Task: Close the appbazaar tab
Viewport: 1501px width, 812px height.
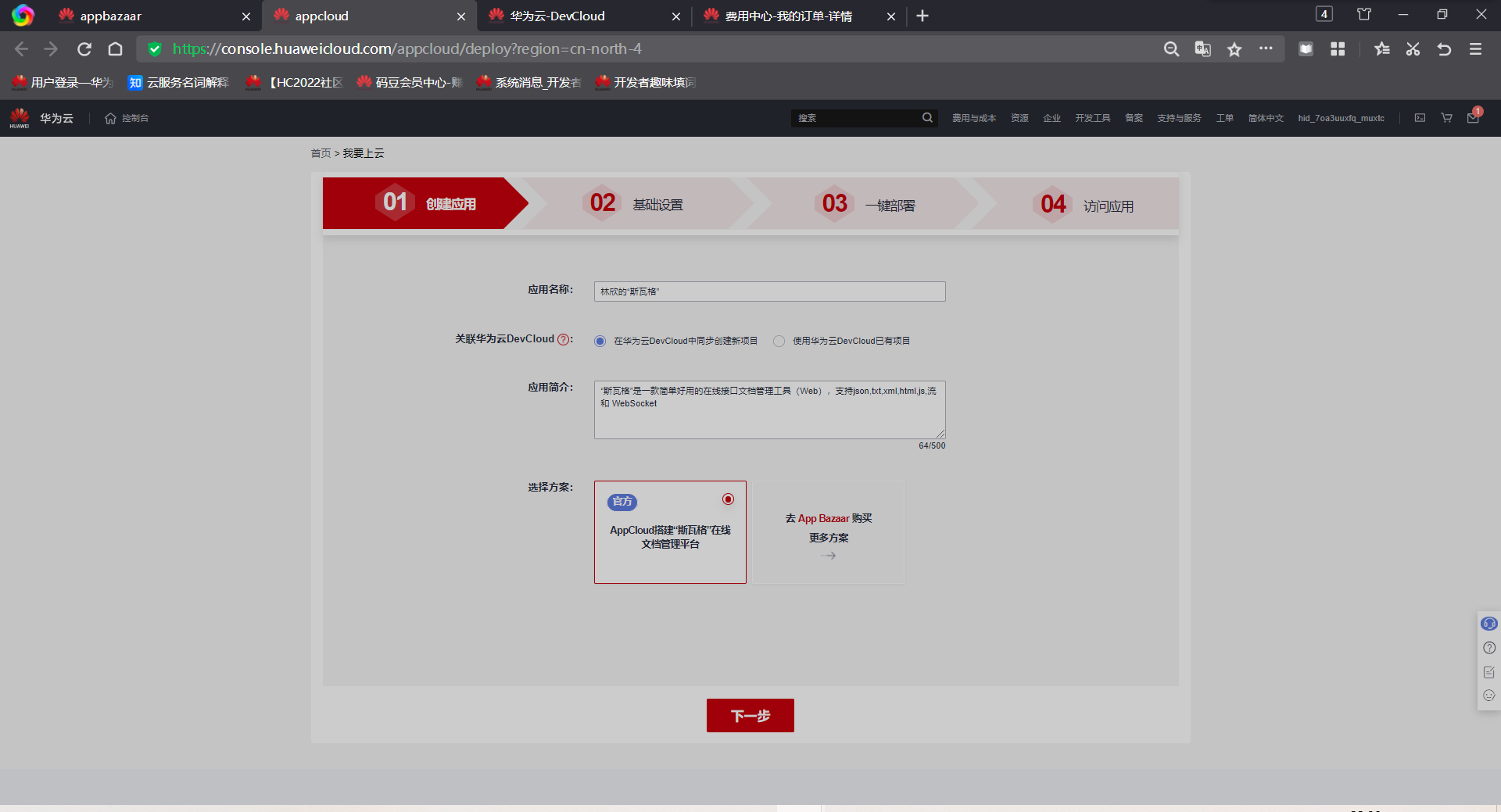Action: pos(246,16)
